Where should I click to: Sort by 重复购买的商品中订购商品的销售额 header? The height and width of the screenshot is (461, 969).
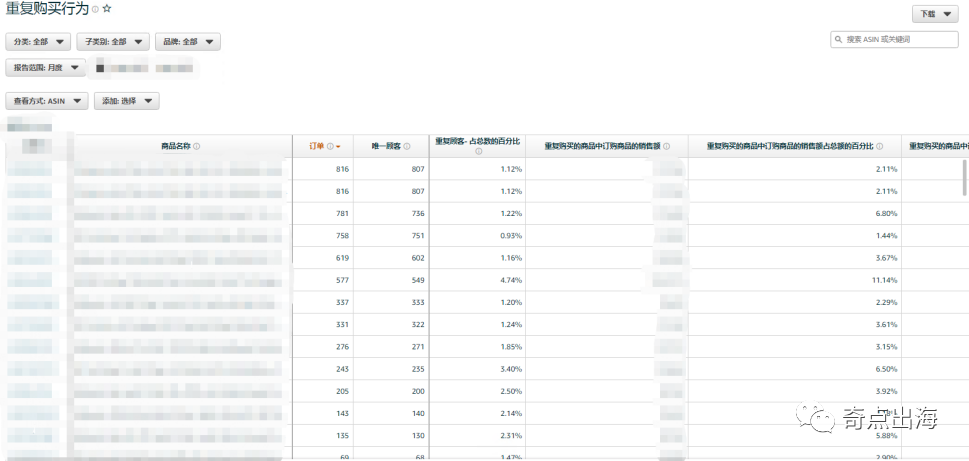[602, 146]
